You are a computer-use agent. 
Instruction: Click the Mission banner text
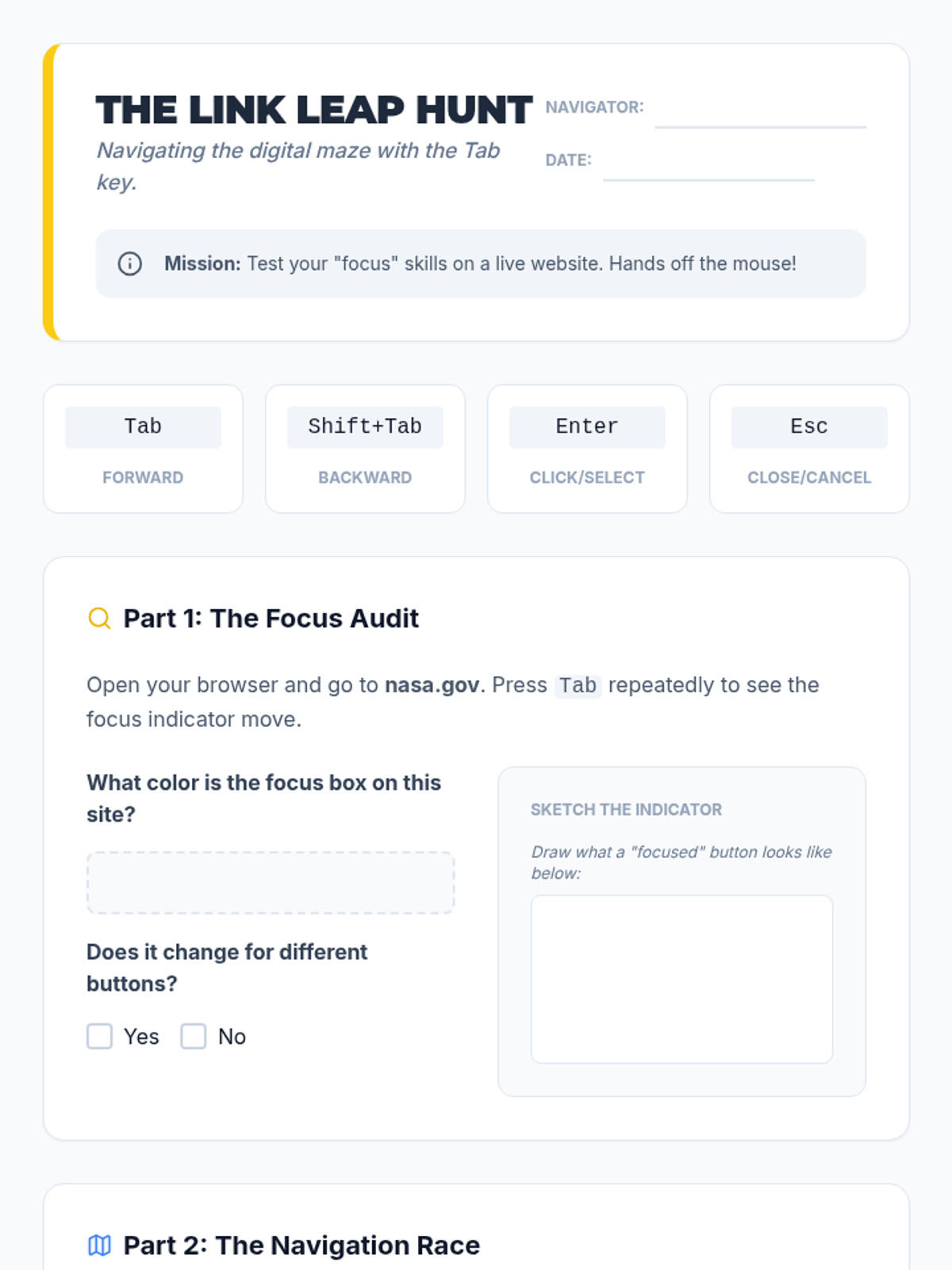(x=480, y=264)
